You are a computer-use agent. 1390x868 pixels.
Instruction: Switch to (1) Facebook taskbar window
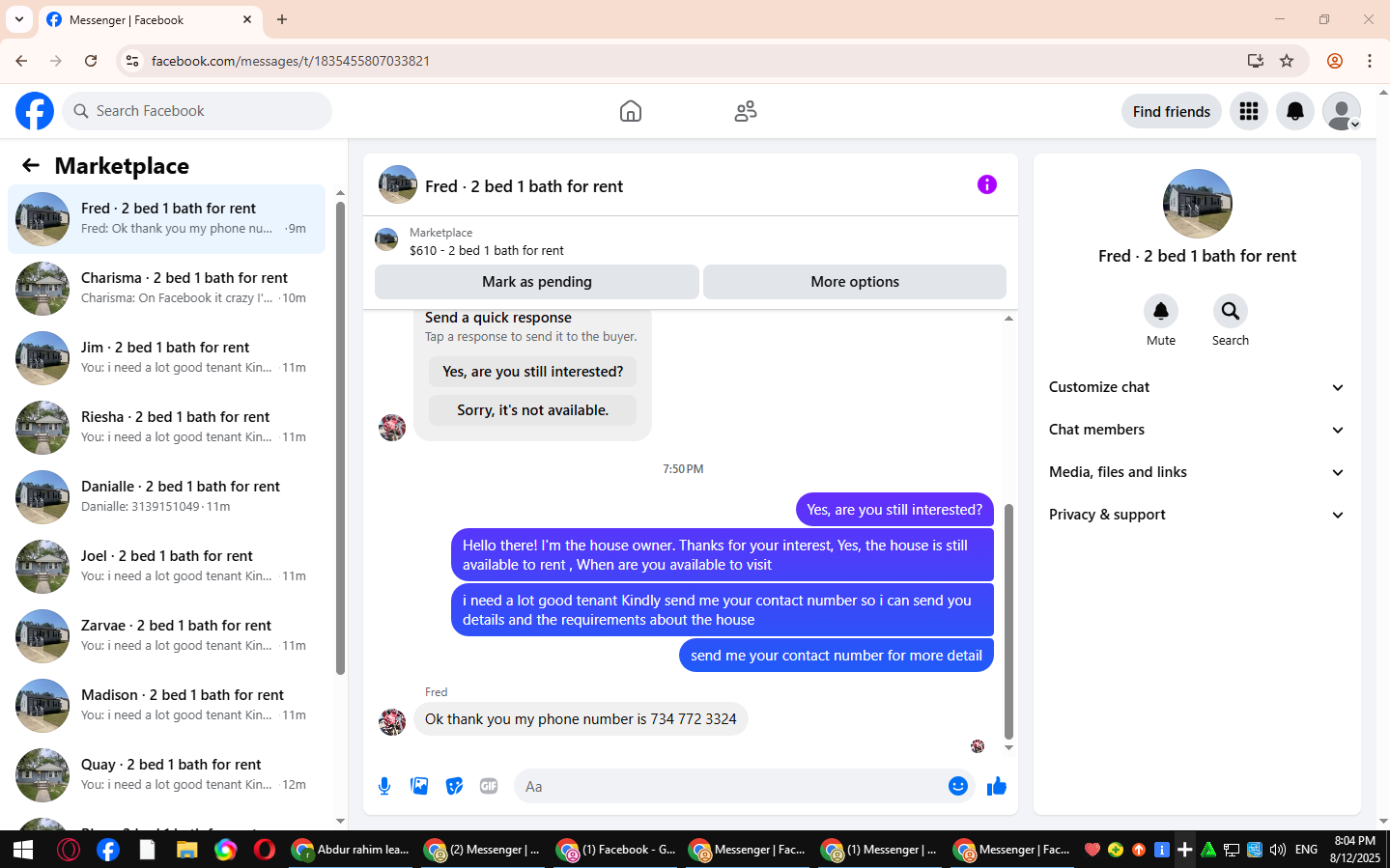click(616, 850)
